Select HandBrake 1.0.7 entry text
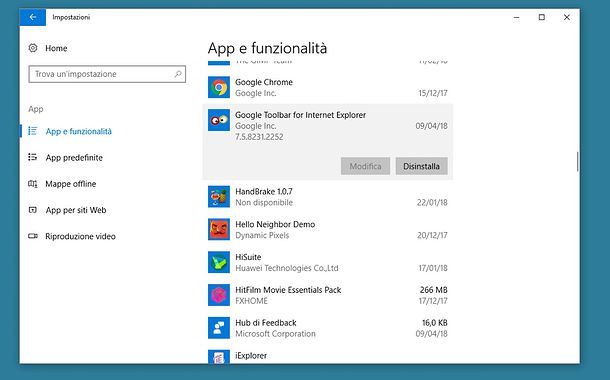The image size is (610, 380). point(264,191)
